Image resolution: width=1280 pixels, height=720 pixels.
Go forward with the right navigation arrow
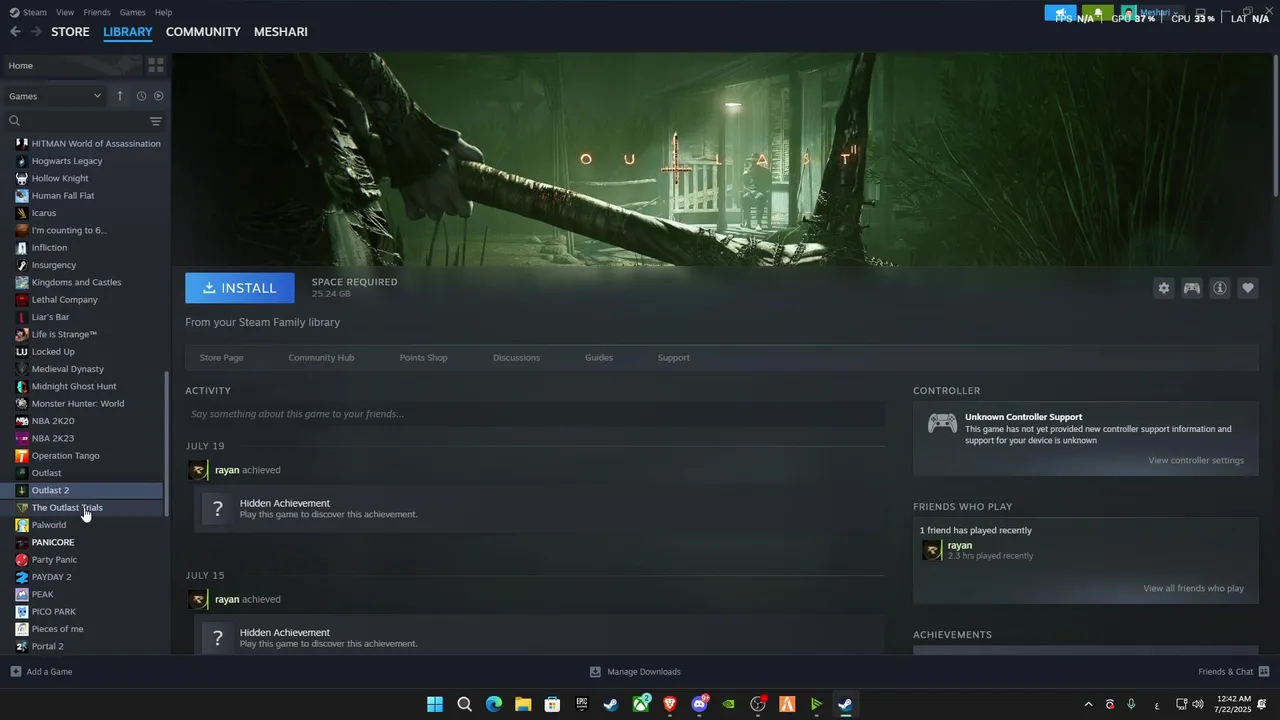coord(36,32)
